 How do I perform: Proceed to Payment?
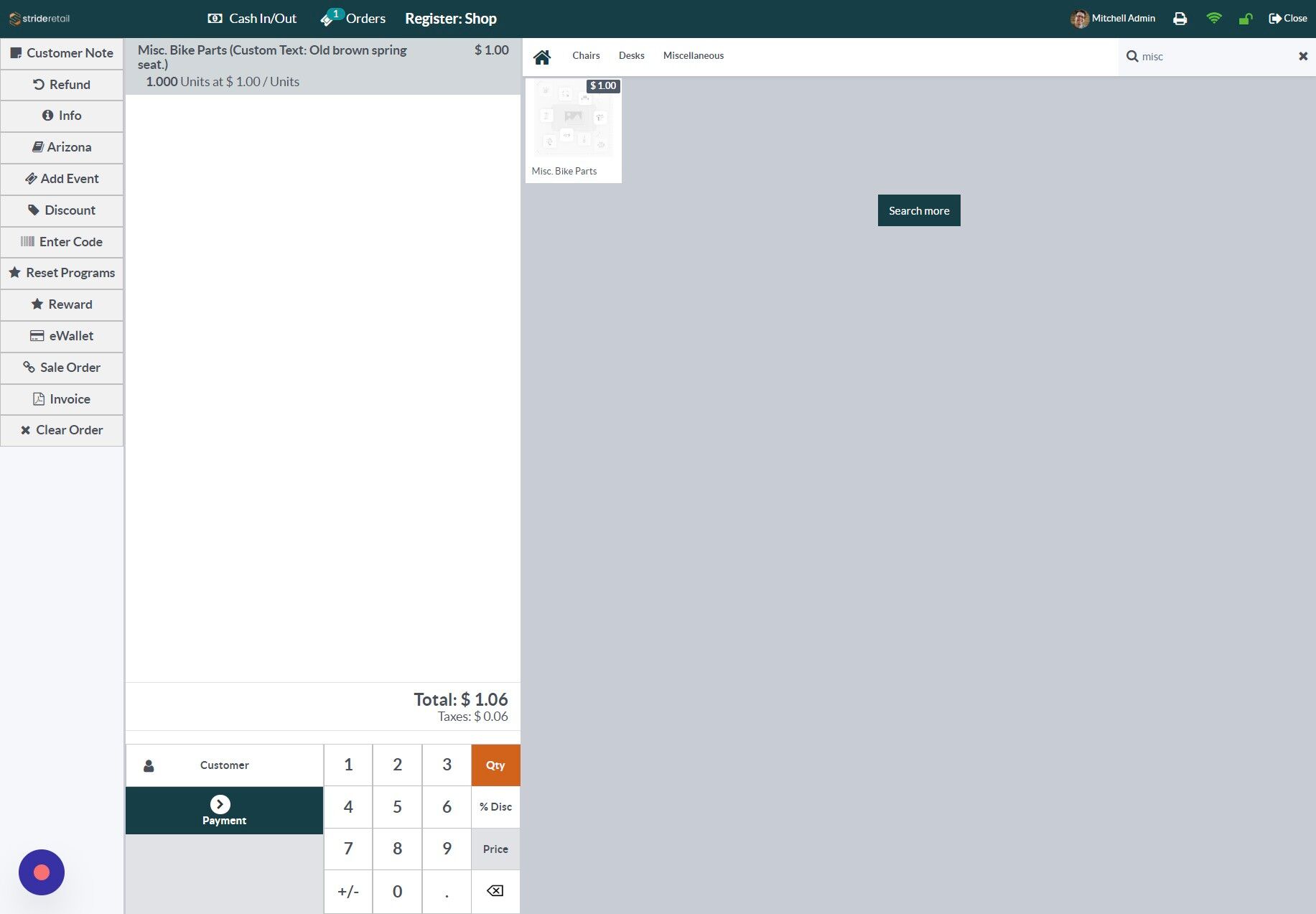tap(224, 811)
